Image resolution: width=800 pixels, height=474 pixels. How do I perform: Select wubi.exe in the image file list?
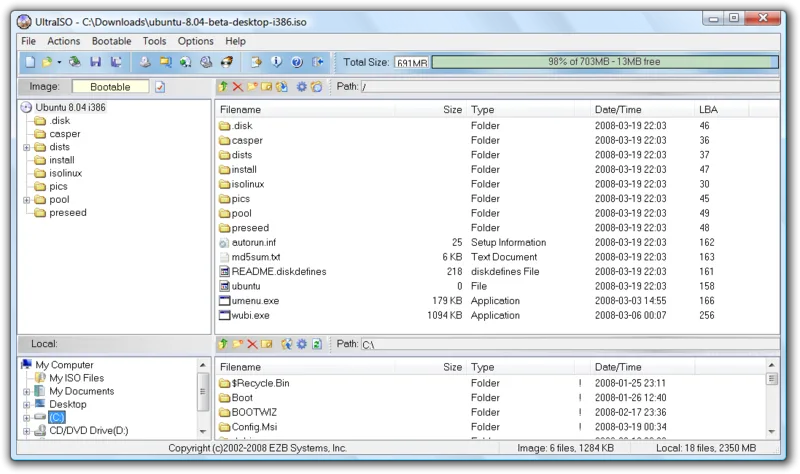click(x=250, y=315)
